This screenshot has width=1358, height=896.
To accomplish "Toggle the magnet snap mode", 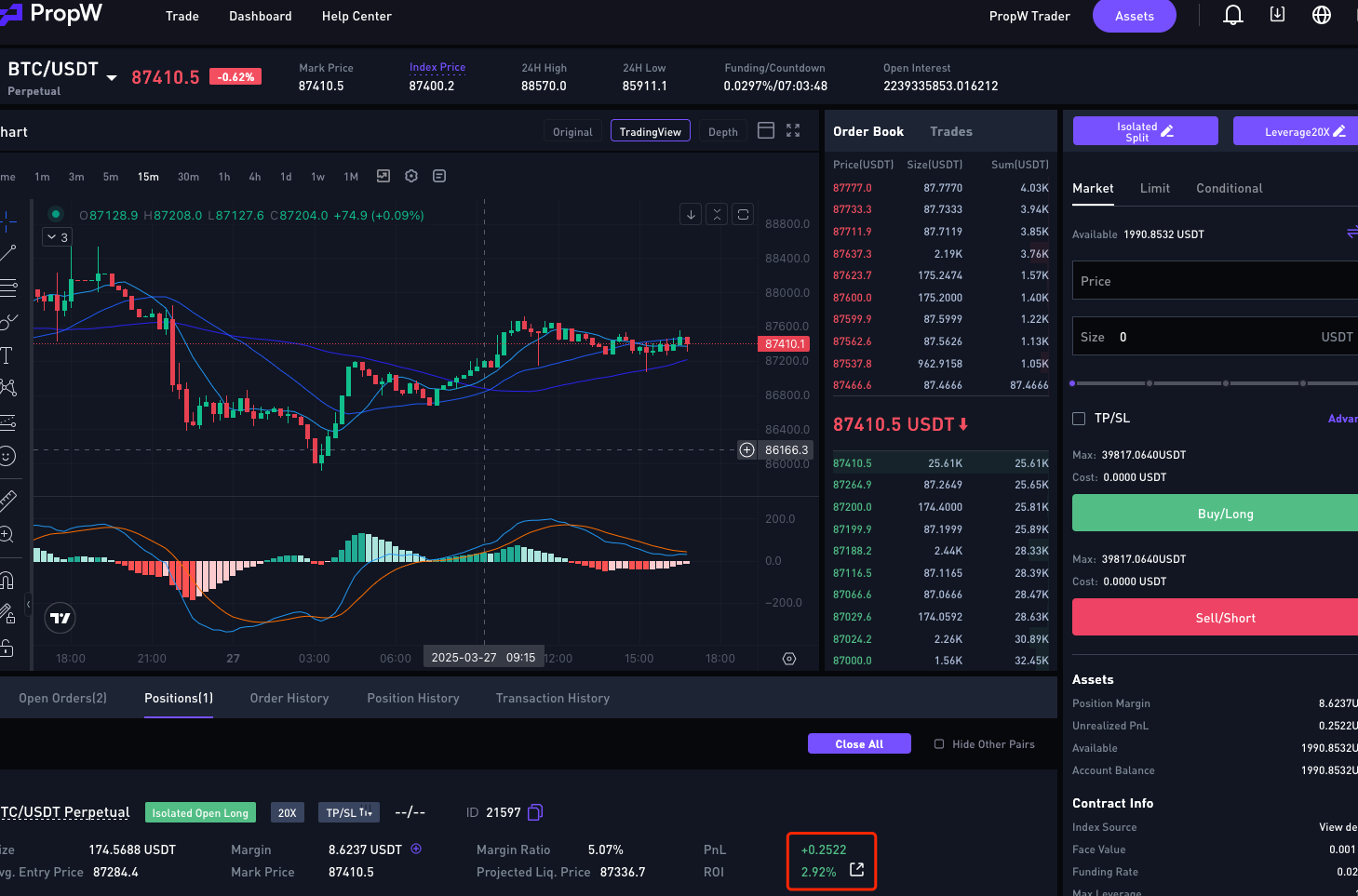I will tap(7, 581).
